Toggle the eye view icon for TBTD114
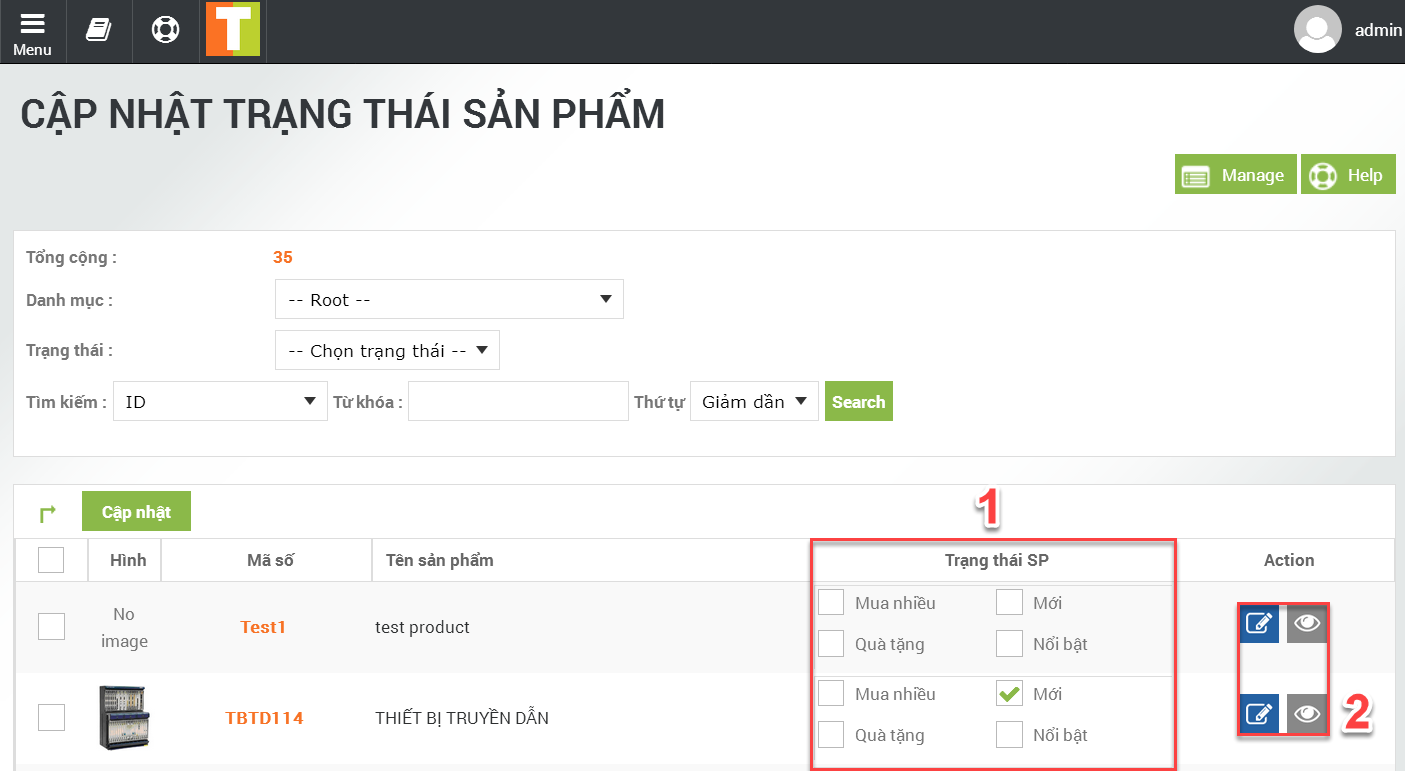Screen dimensions: 1405x771 pyautogui.click(x=1307, y=714)
